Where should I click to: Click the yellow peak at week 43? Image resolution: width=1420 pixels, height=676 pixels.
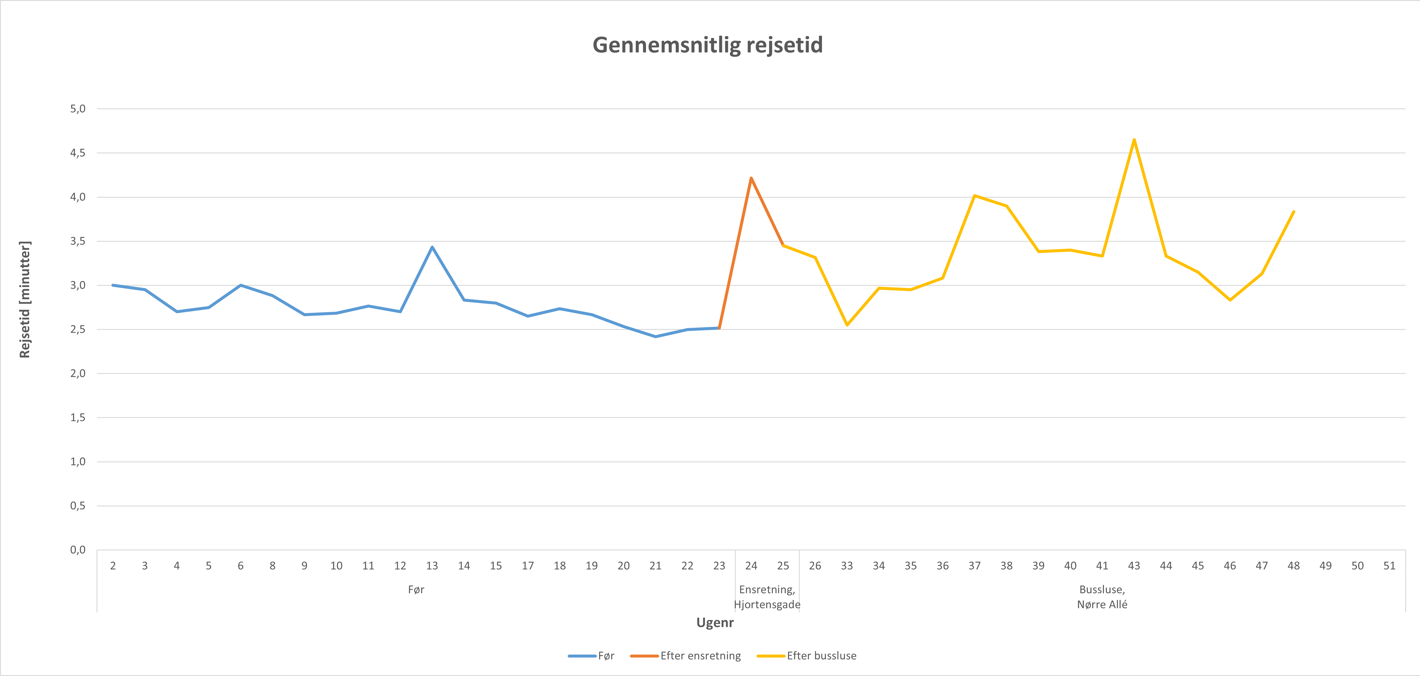click(x=1134, y=140)
